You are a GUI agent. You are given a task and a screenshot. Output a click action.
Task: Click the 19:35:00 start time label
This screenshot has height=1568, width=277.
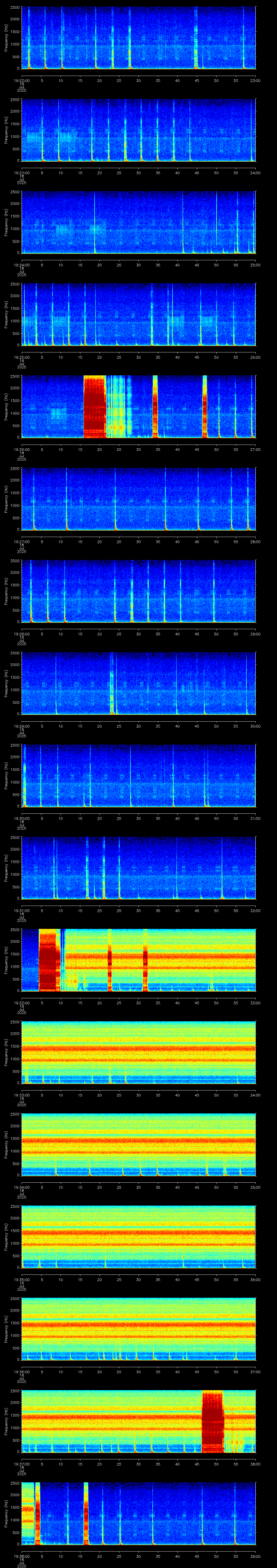(x=21, y=1279)
